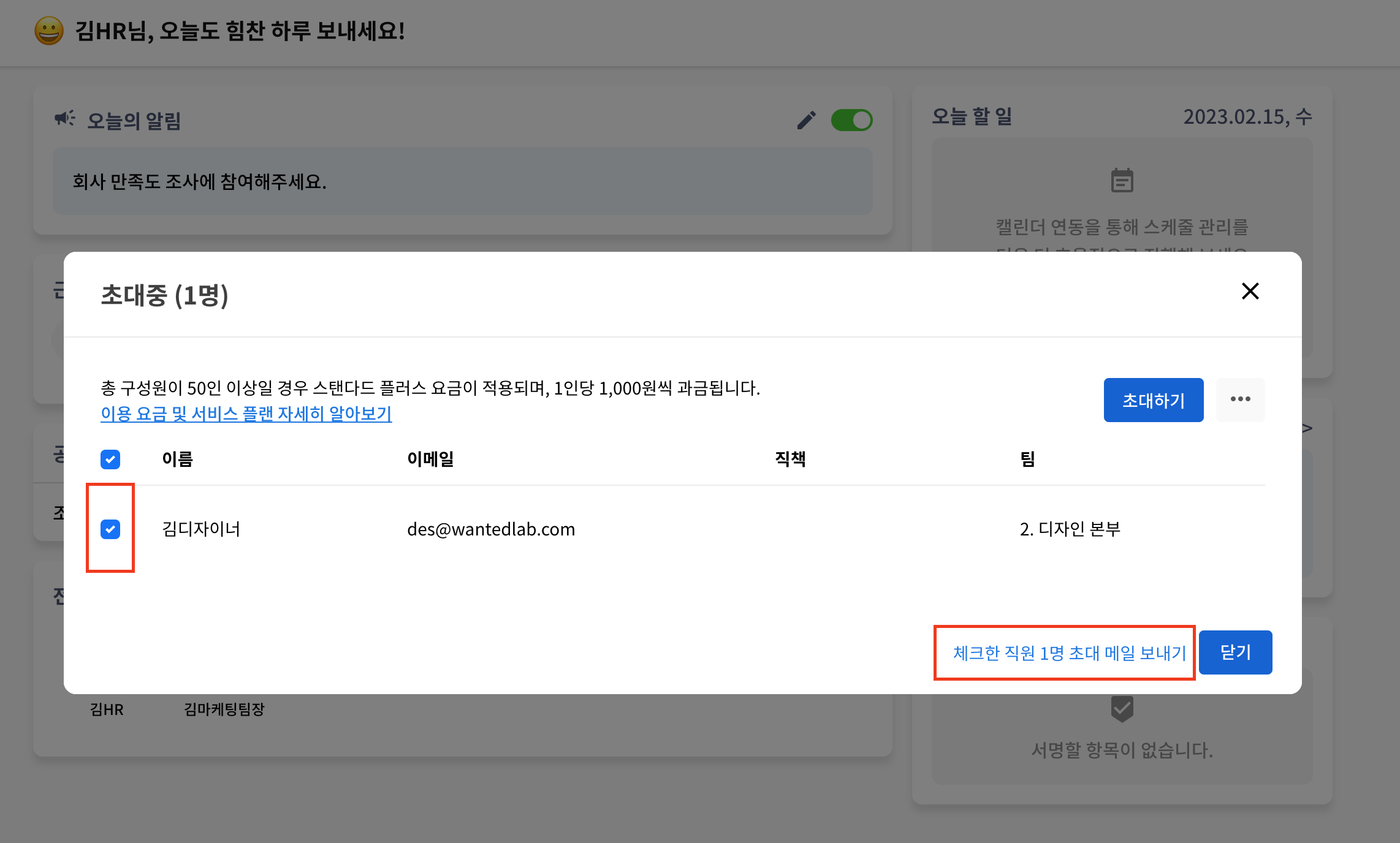Screen dimensions: 1400x843
Task: Click the megaphone icon beside 오늘의 알림
Action: point(64,118)
